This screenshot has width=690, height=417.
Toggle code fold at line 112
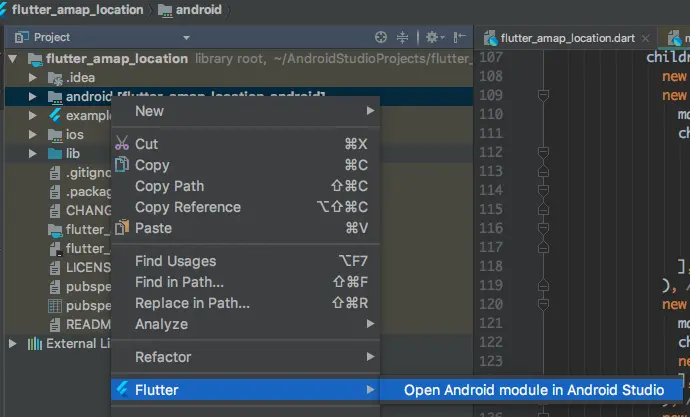(543, 152)
